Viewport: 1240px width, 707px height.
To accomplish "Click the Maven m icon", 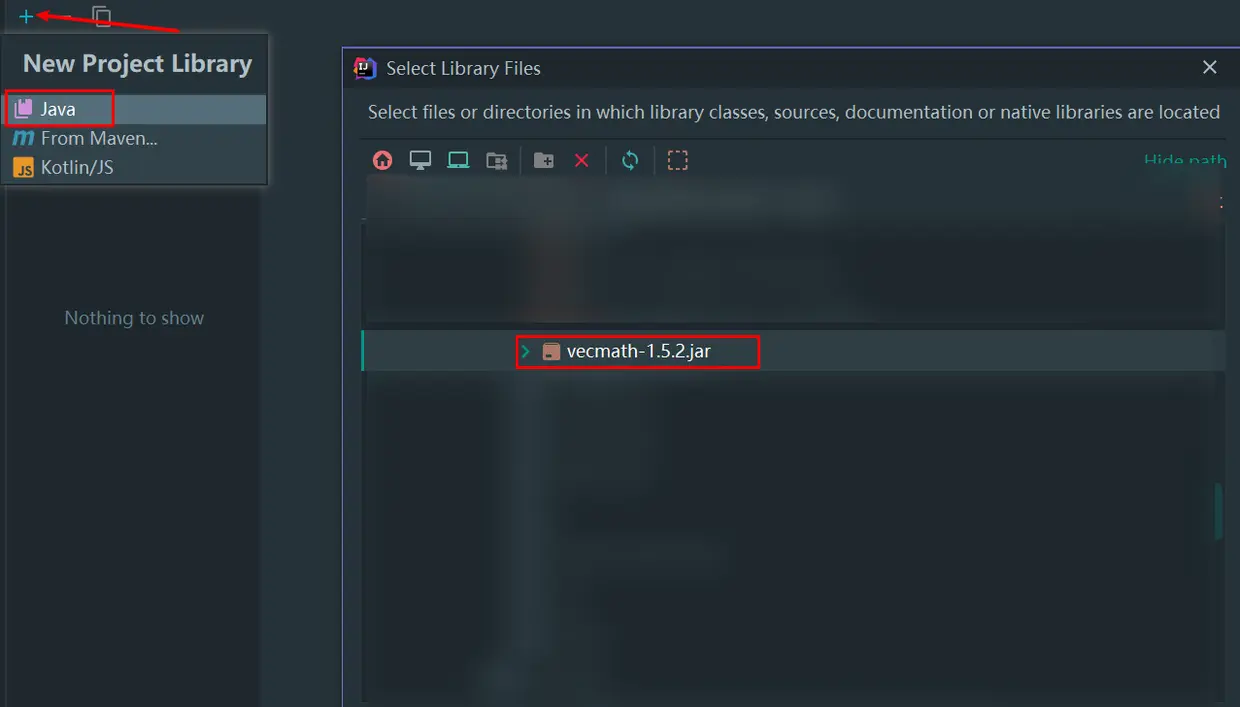I will pos(23,138).
